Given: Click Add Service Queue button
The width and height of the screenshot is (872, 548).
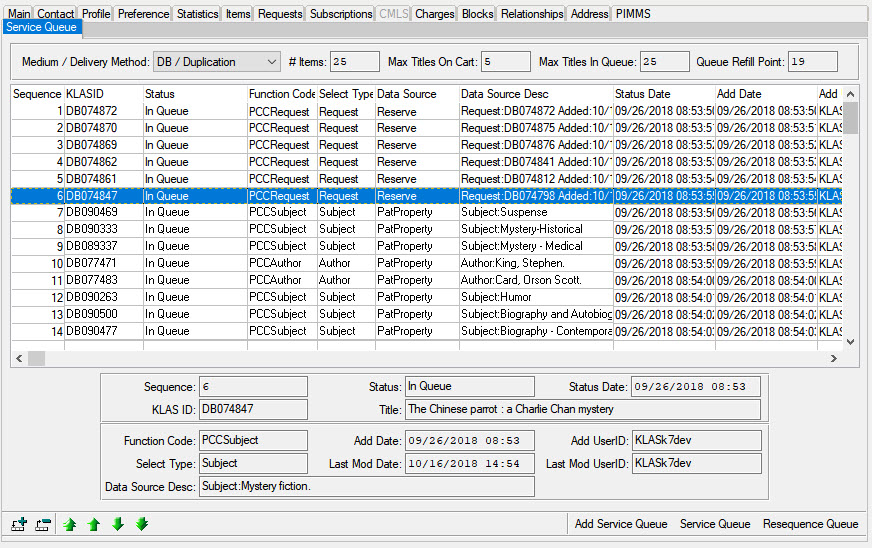Looking at the screenshot, I should (x=620, y=524).
